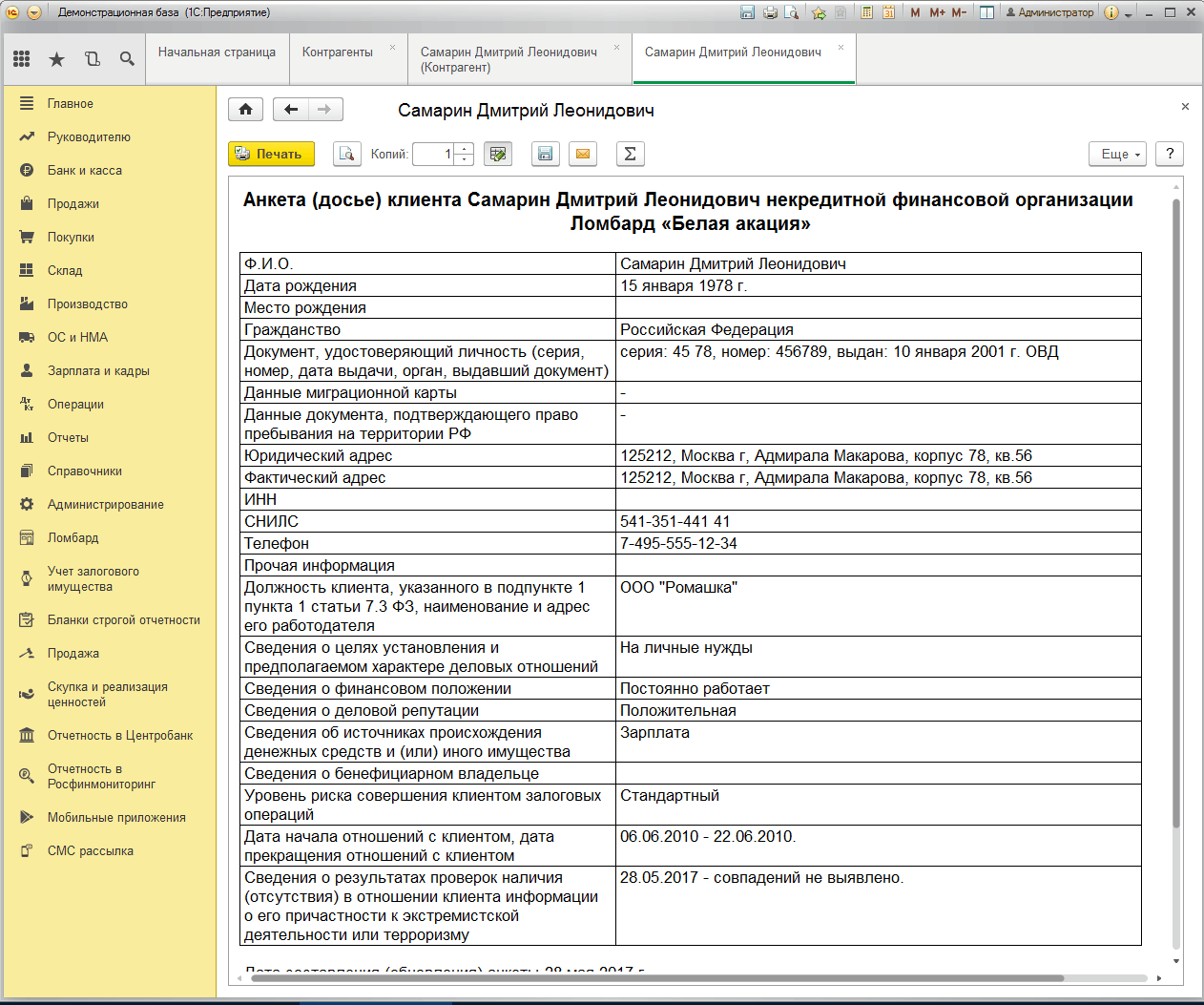Toggle the edit mode icon button
Image resolution: width=1204 pixels, height=1005 pixels.
[498, 154]
